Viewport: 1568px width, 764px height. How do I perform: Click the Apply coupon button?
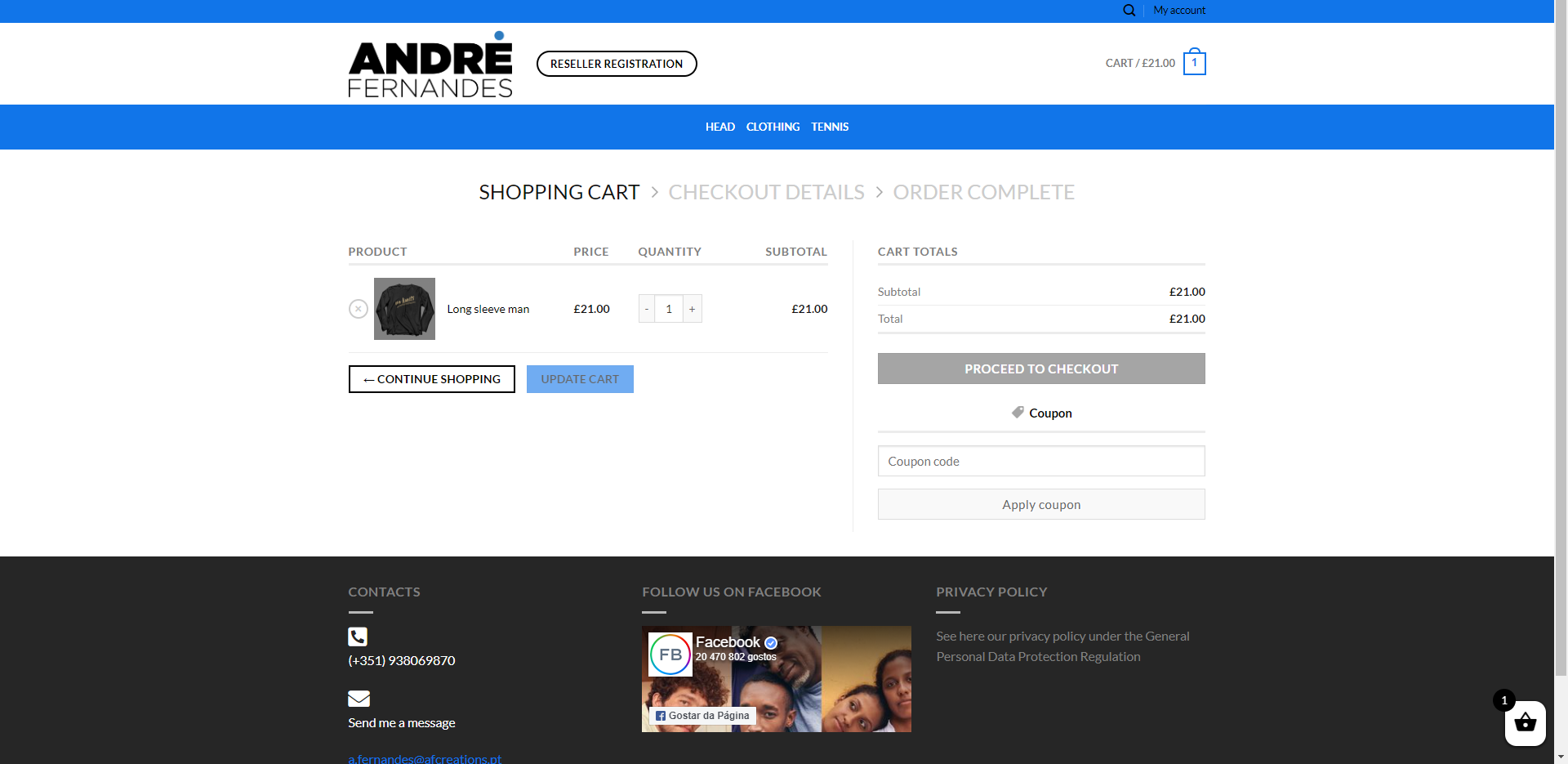tap(1040, 504)
